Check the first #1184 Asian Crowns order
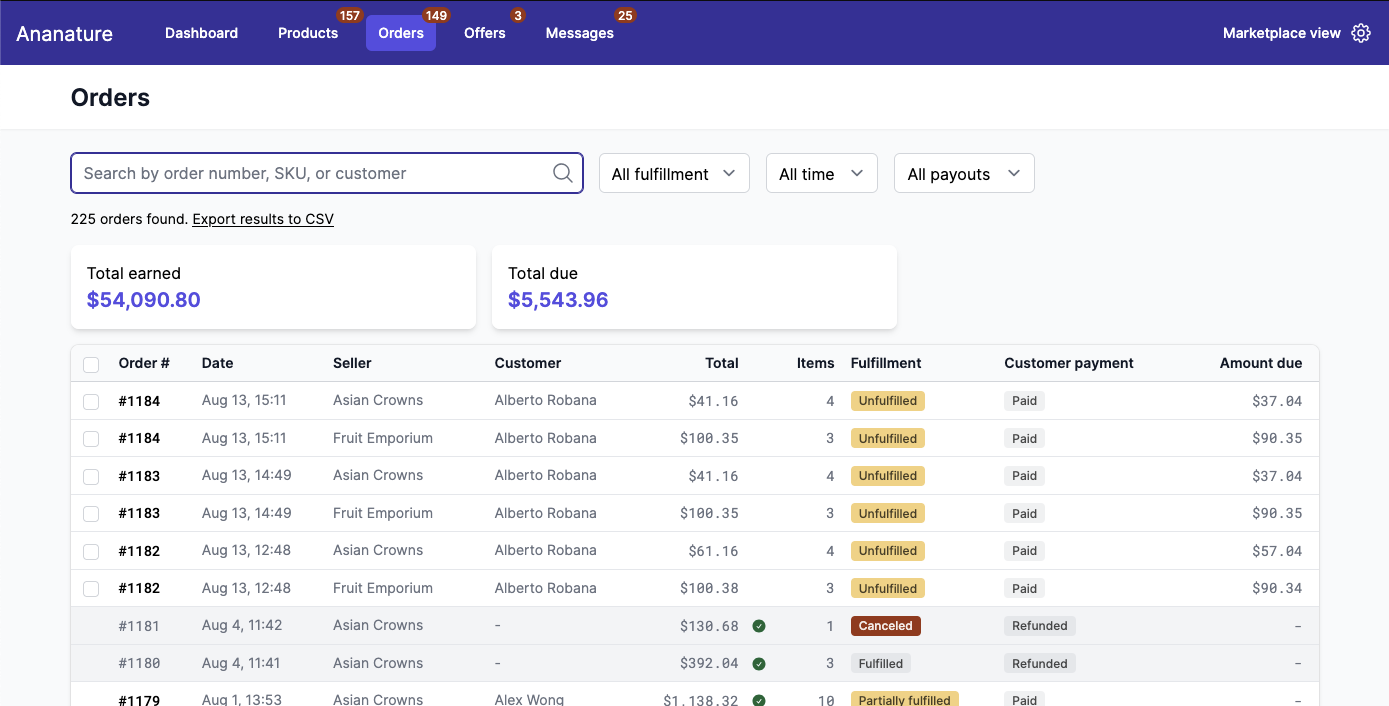Image resolution: width=1389 pixels, height=706 pixels. [91, 401]
